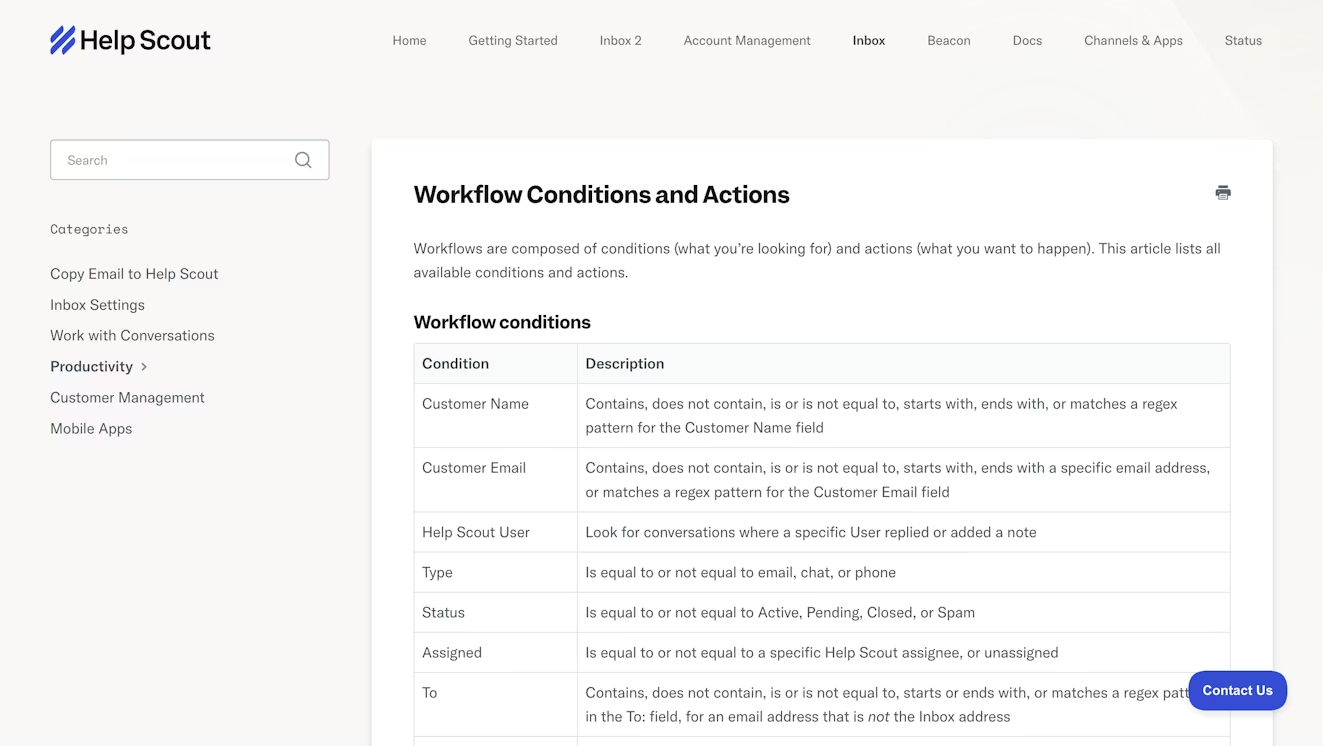
Task: Expand the Productivity category chevron
Action: click(144, 367)
